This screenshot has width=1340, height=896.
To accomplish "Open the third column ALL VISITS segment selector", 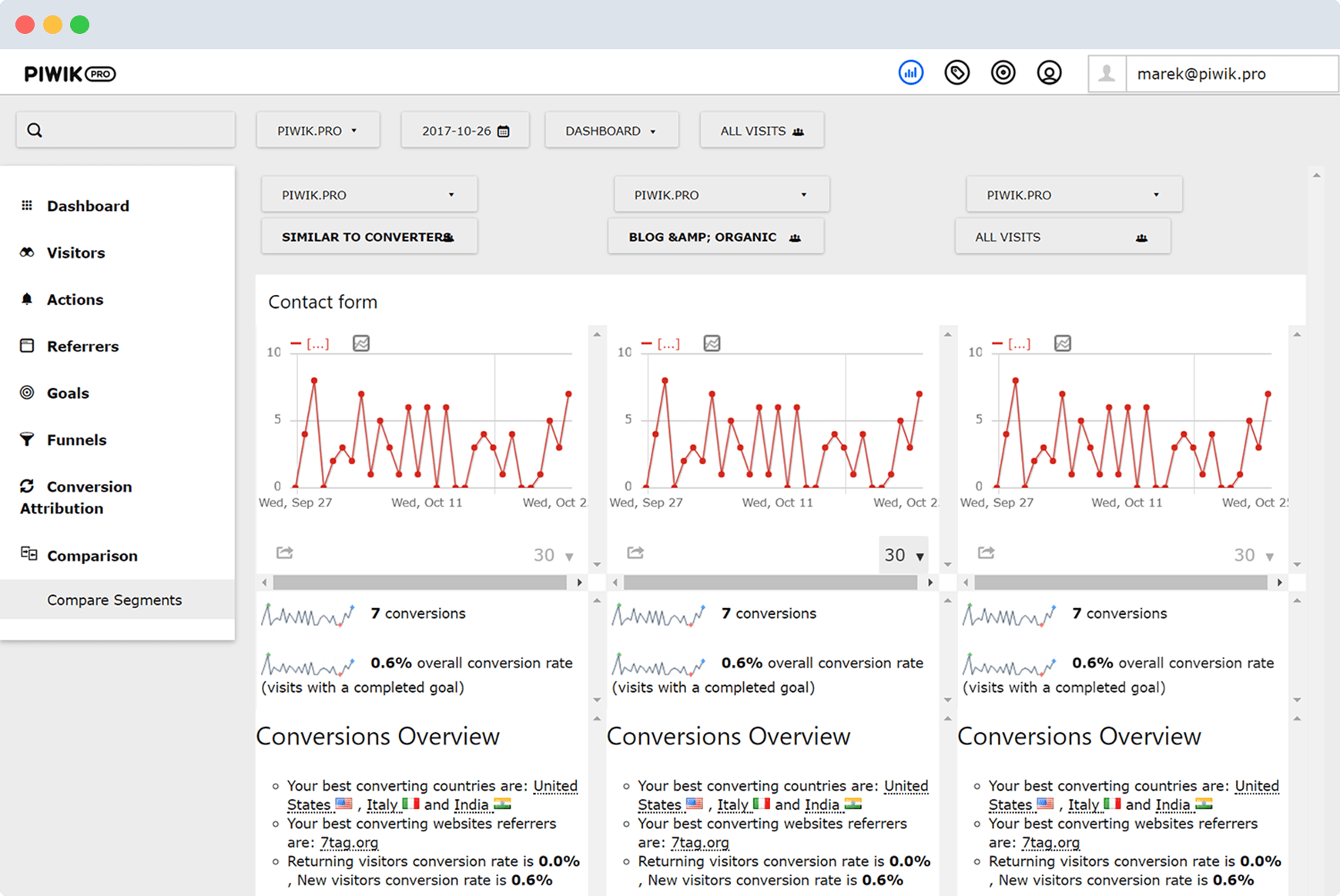I will 1063,236.
